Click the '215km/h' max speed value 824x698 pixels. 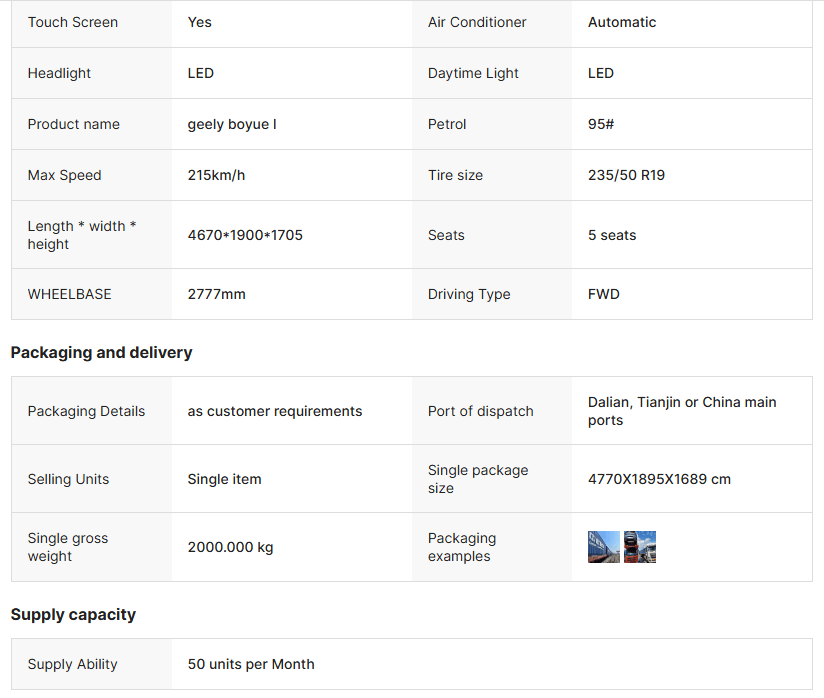[x=216, y=175]
